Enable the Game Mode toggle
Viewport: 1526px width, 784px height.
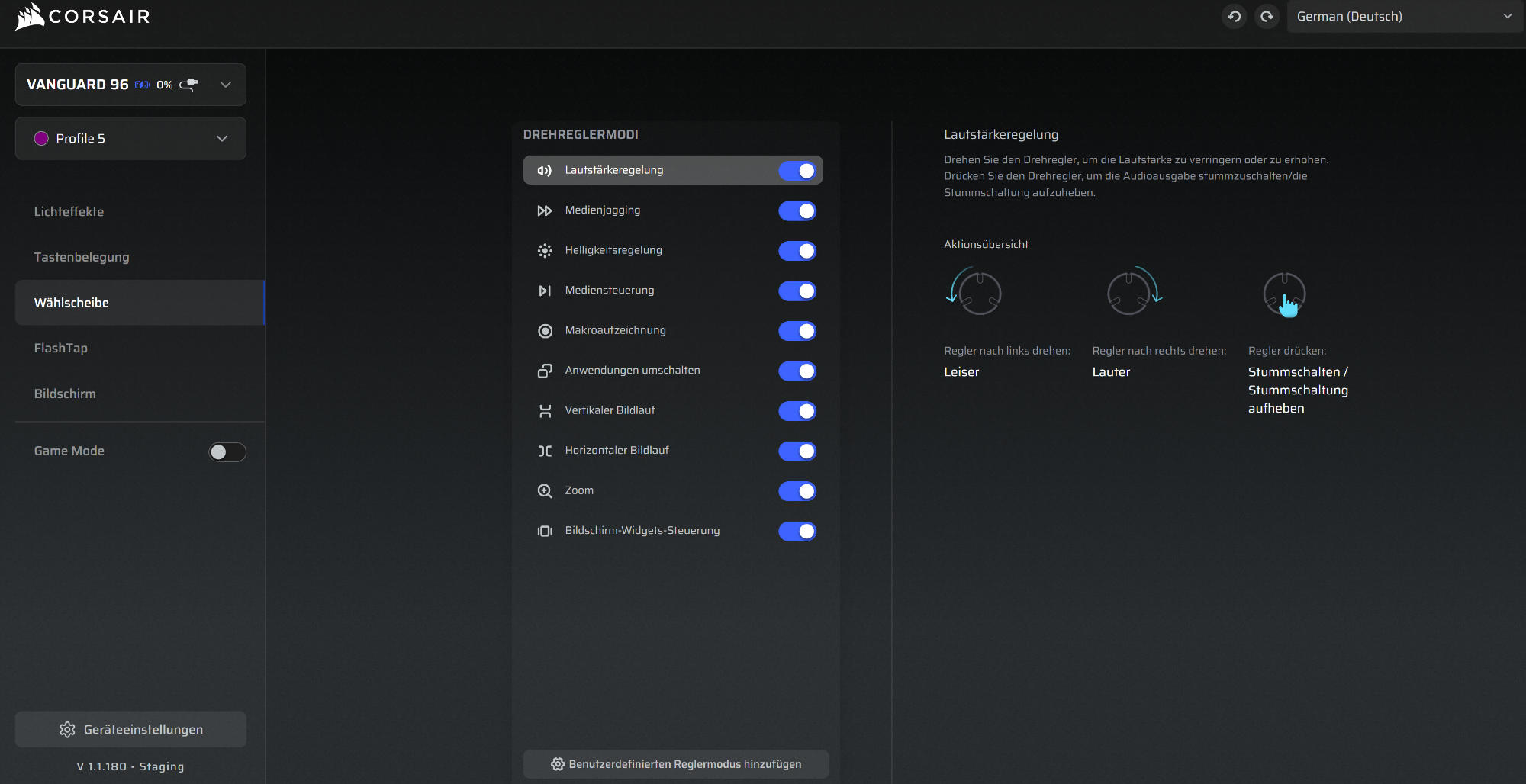pyautogui.click(x=227, y=452)
